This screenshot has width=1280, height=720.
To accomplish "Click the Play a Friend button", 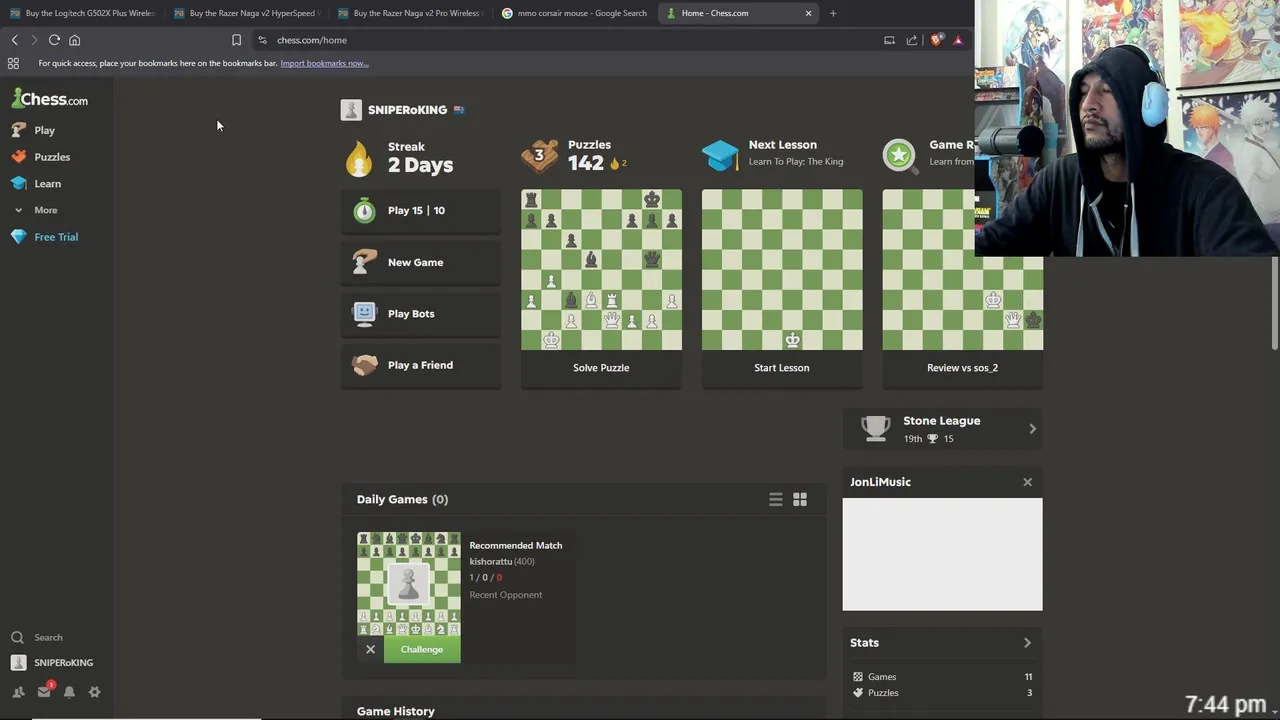I will [421, 365].
